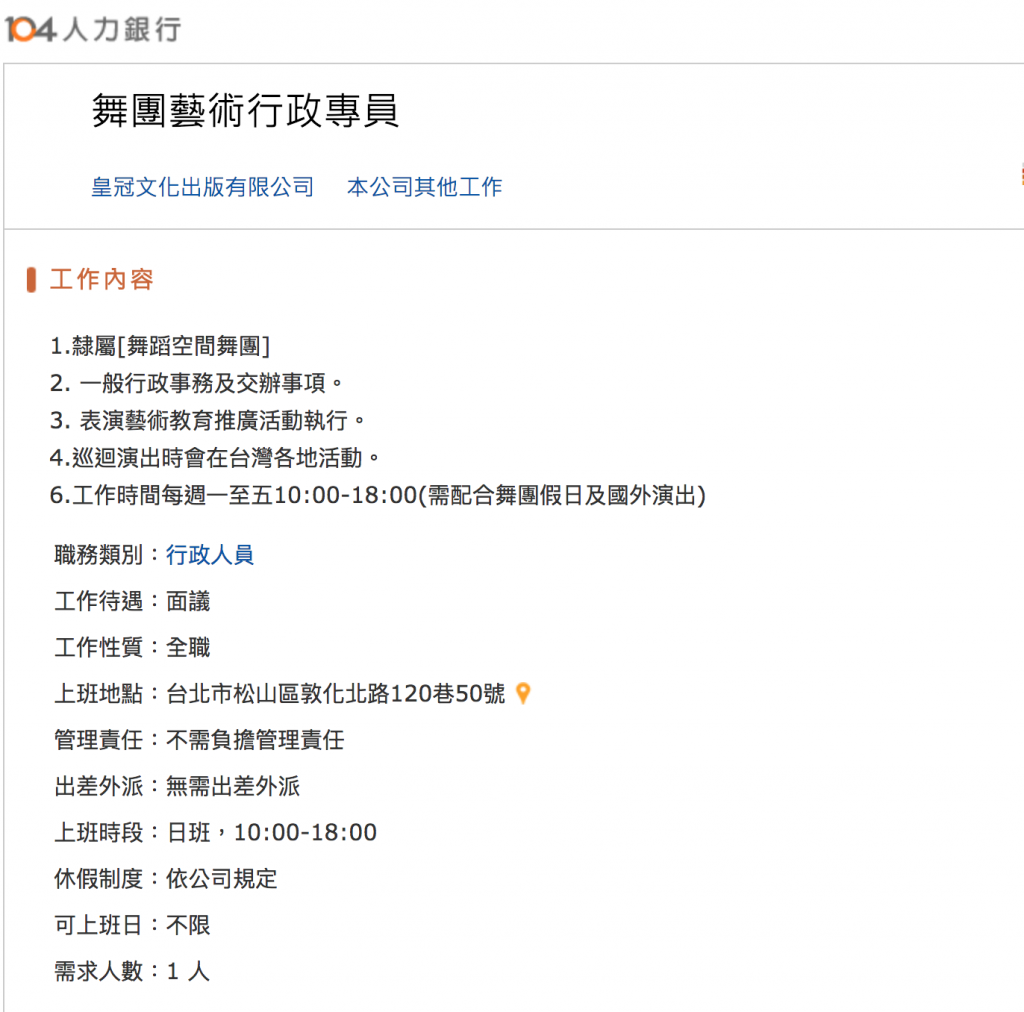
Task: Click the 工作待遇 面議 line
Action: click(132, 601)
